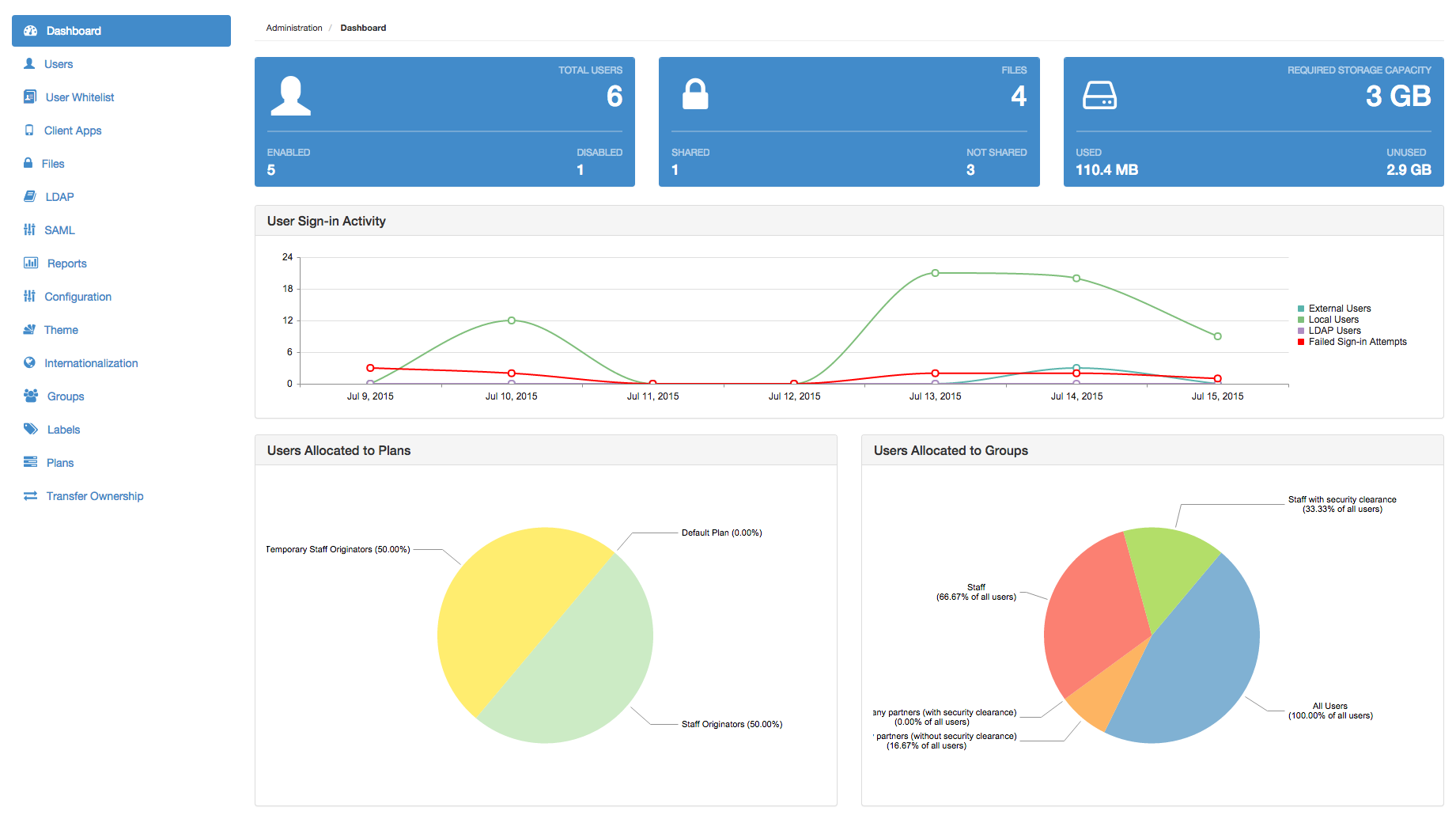The height and width of the screenshot is (815, 1456).
Task: Click the Client Apps device icon
Action: click(29, 130)
